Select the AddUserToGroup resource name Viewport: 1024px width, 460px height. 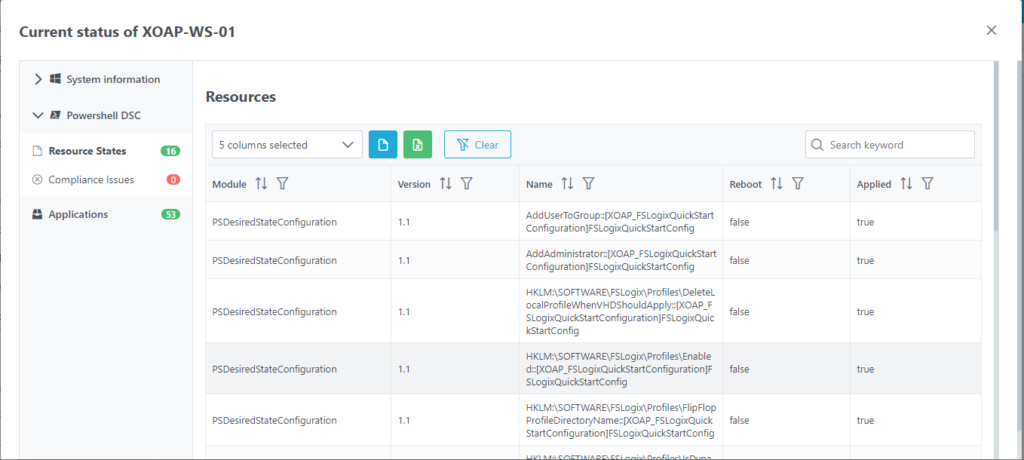tap(620, 222)
